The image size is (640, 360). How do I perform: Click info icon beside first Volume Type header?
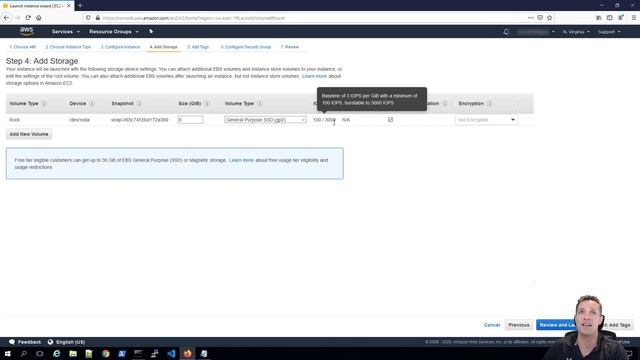pyautogui.click(x=44, y=104)
